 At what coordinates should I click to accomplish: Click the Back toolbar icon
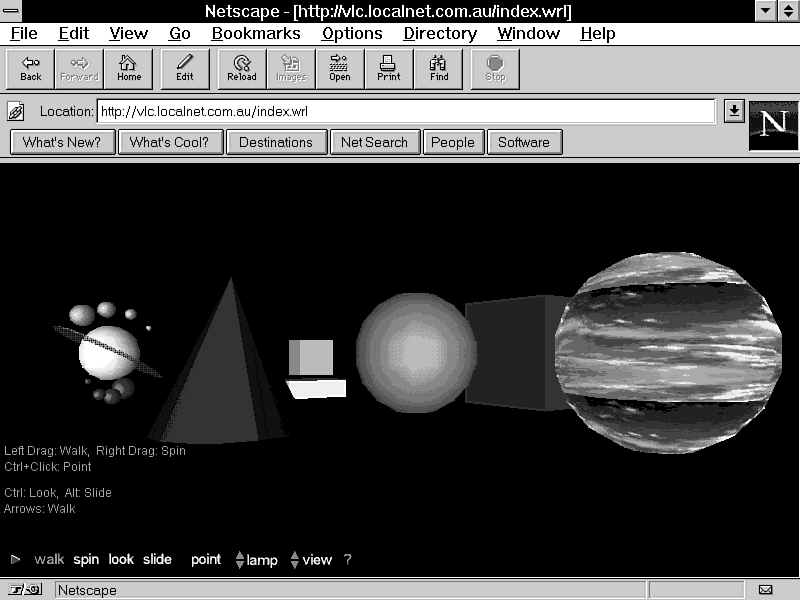pos(31,68)
